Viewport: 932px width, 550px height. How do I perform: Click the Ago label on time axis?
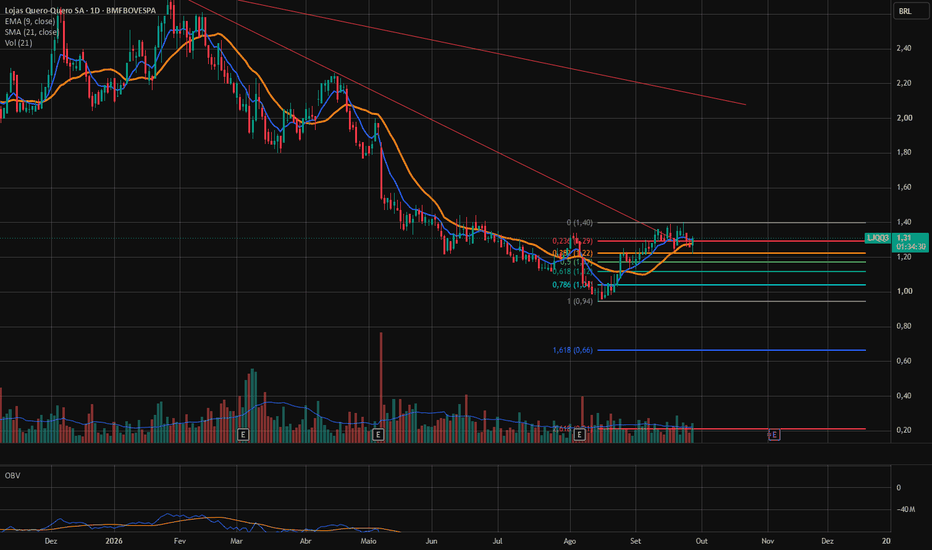(x=569, y=541)
